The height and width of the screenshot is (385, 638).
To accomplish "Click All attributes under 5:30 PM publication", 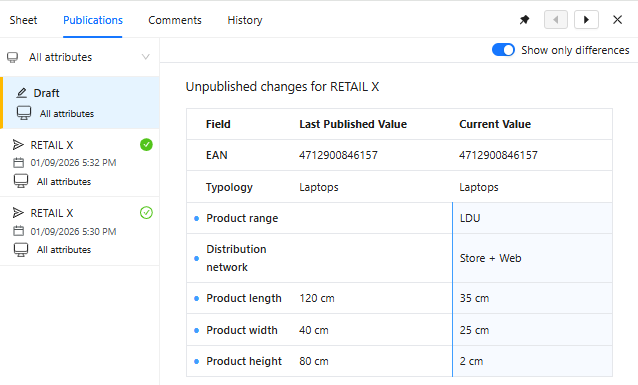I will 64,249.
